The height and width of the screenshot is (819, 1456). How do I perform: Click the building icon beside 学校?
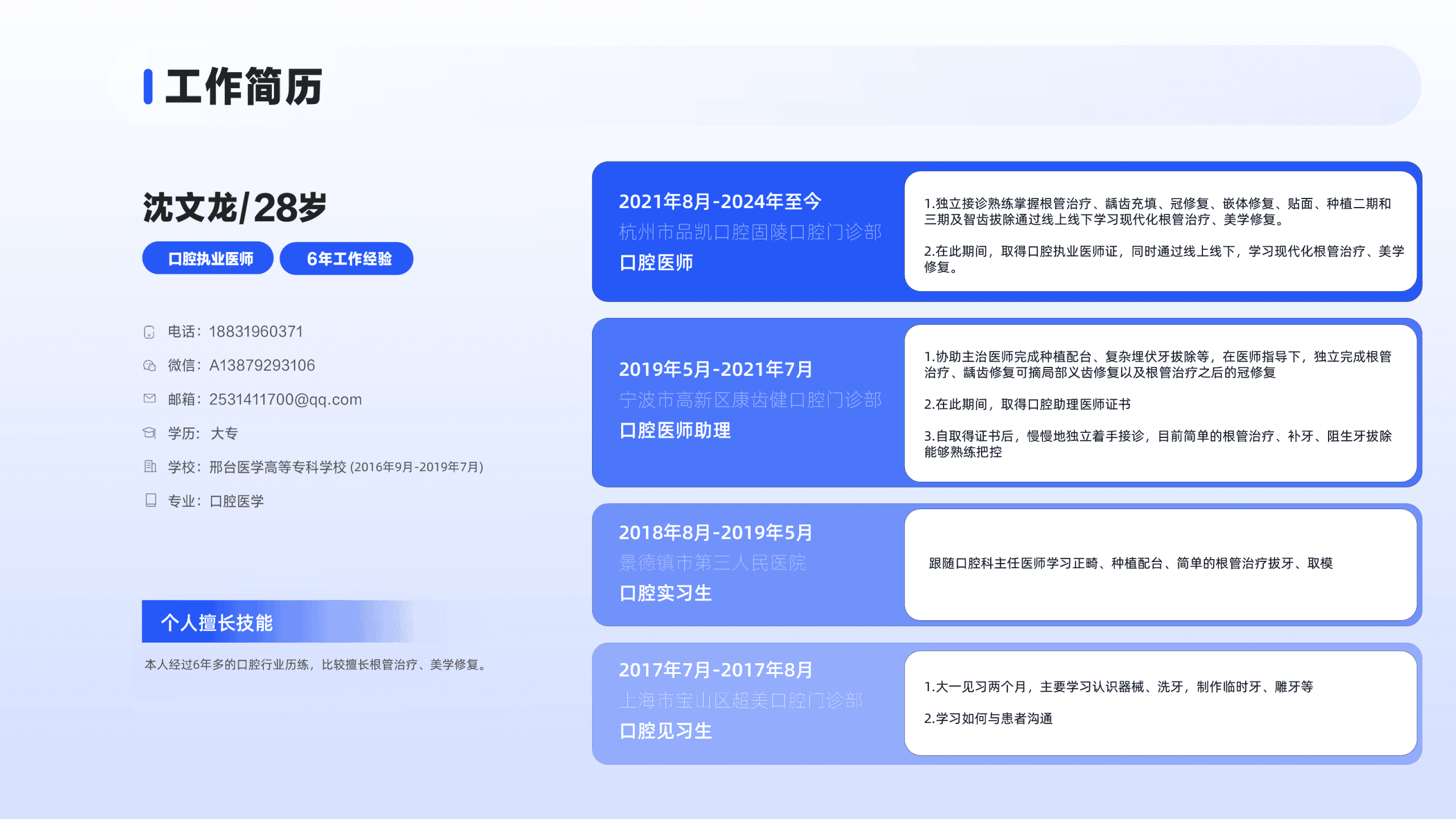coord(150,467)
